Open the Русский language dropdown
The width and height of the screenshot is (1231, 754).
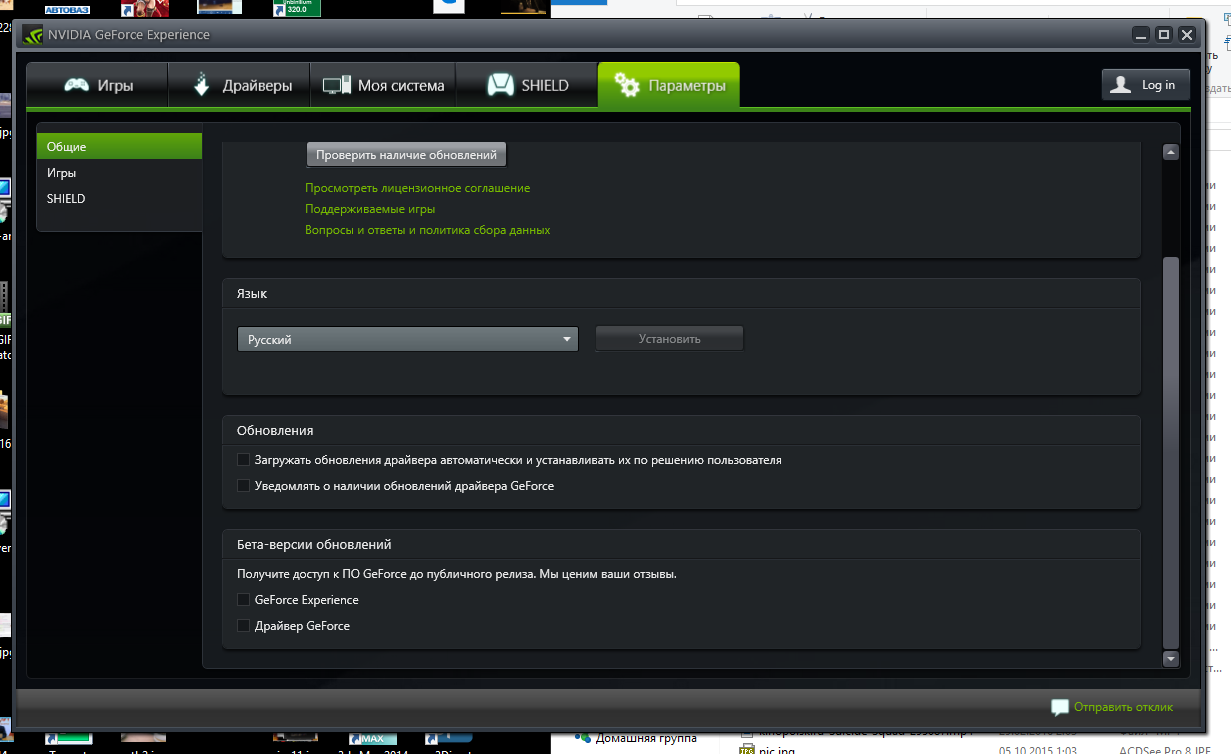pyautogui.click(x=408, y=340)
